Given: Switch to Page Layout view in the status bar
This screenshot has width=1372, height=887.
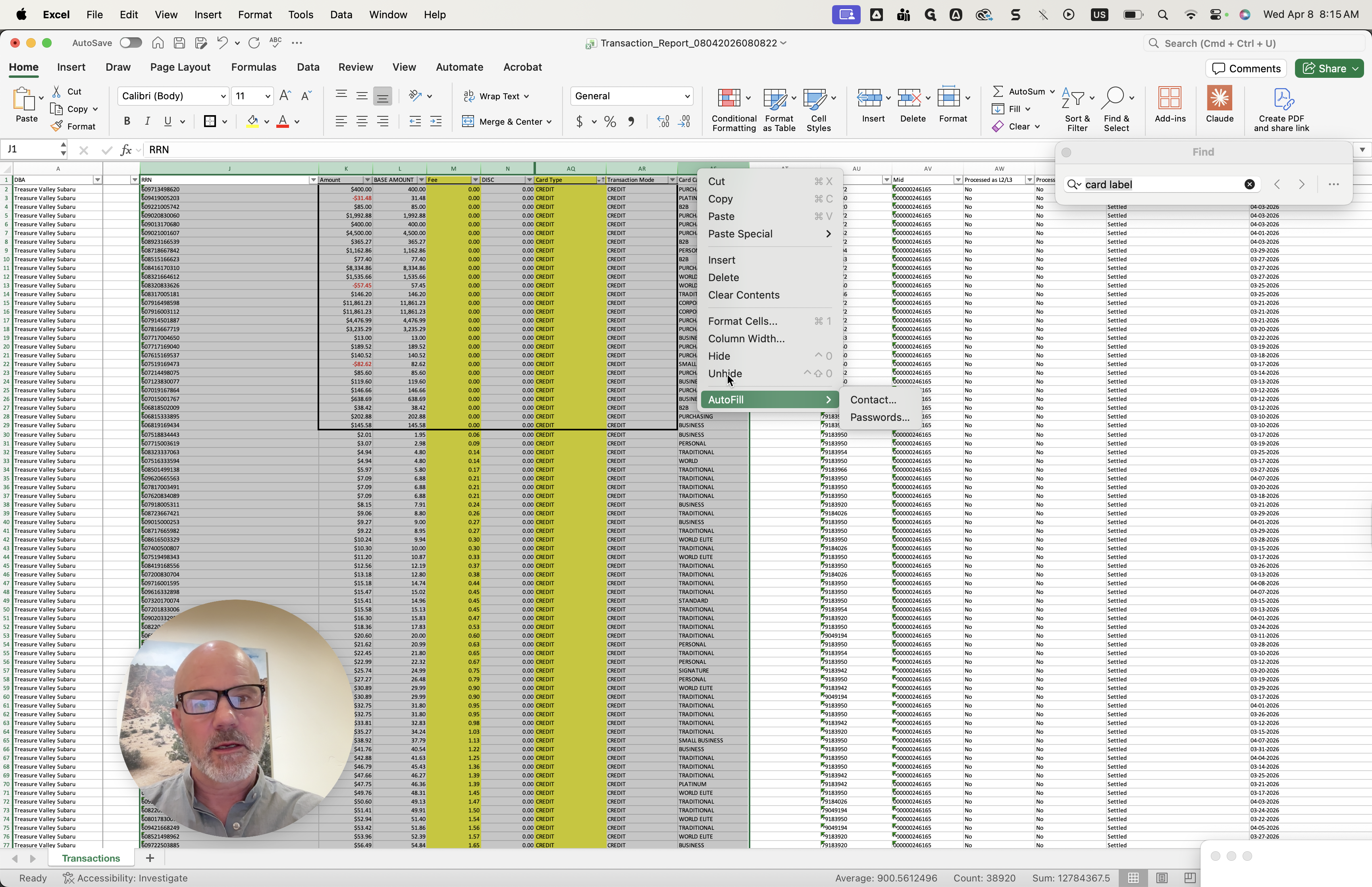Looking at the screenshot, I should pyautogui.click(x=1162, y=878).
